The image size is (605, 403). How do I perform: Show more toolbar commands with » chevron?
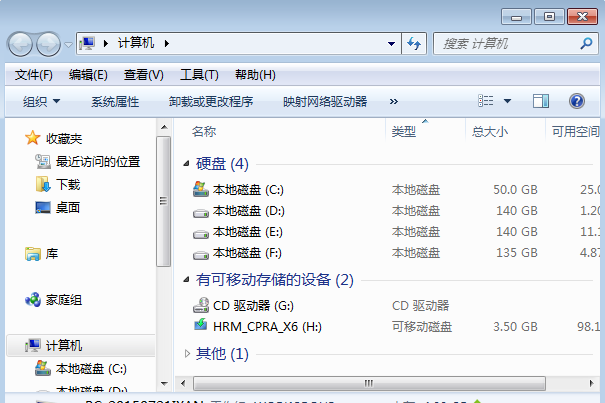[x=394, y=102]
